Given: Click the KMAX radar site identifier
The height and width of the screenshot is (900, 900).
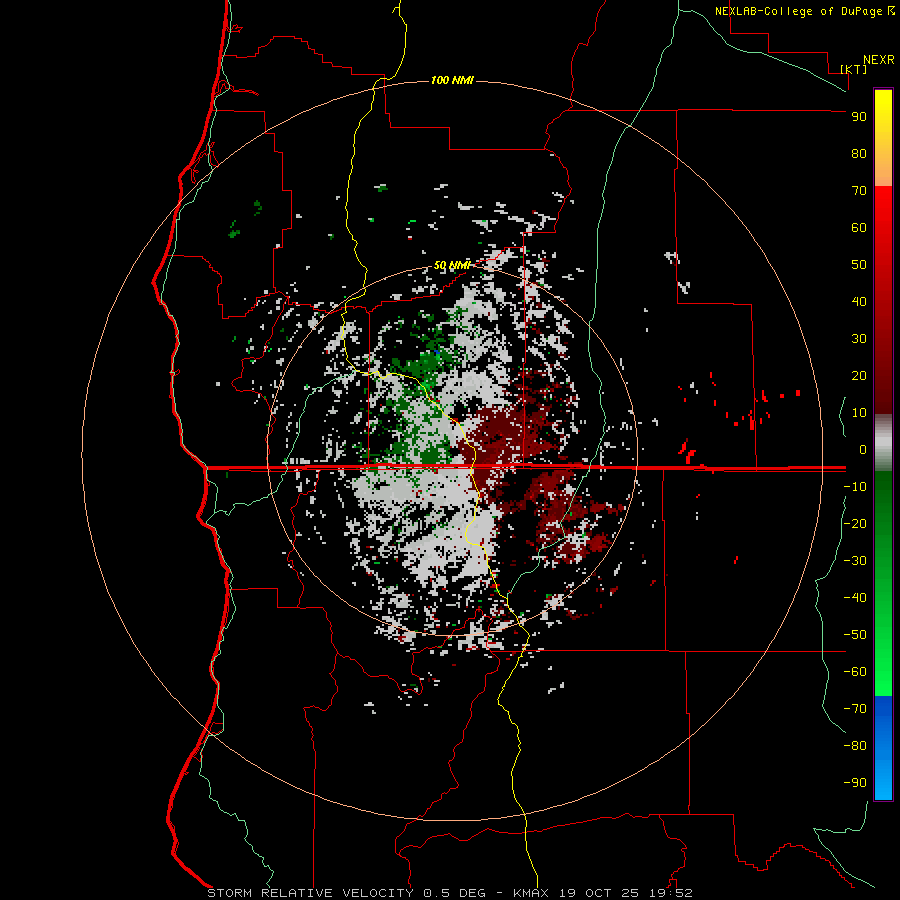Looking at the screenshot, I should 532,893.
